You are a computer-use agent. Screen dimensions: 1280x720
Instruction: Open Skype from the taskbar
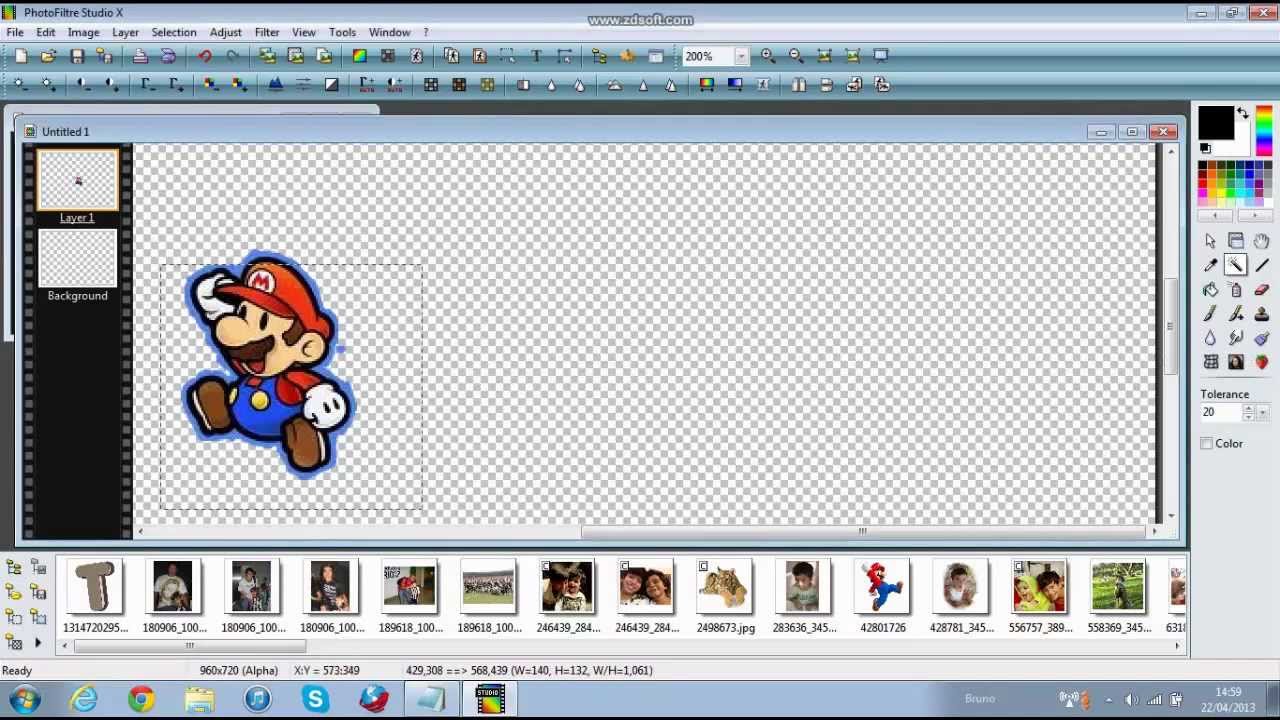pos(315,698)
